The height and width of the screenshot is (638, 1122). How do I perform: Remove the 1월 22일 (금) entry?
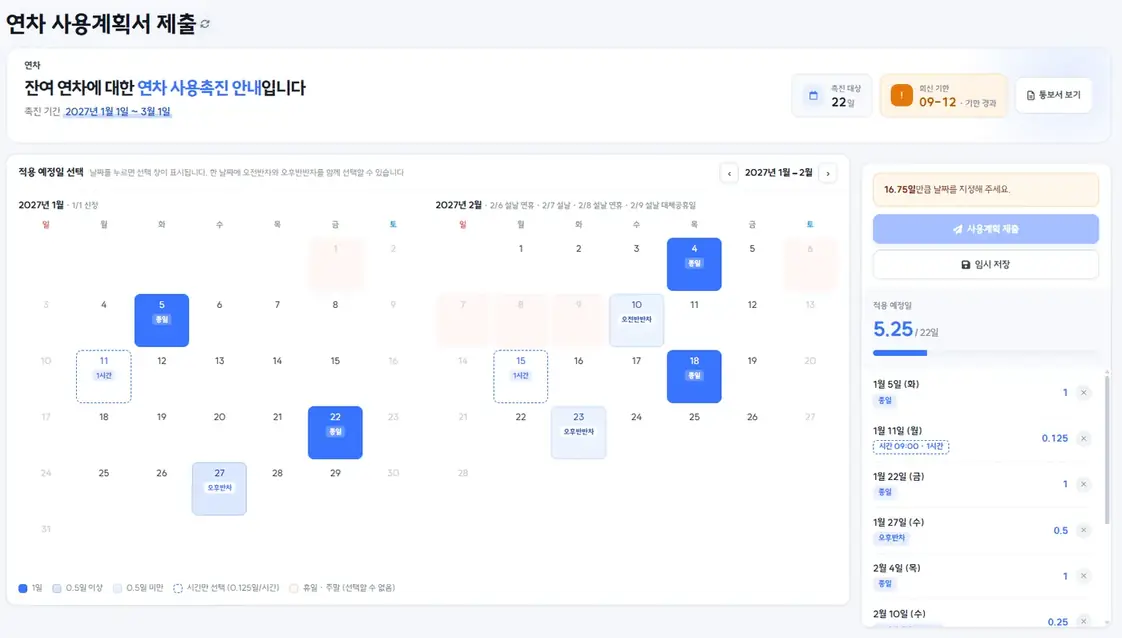(1083, 484)
